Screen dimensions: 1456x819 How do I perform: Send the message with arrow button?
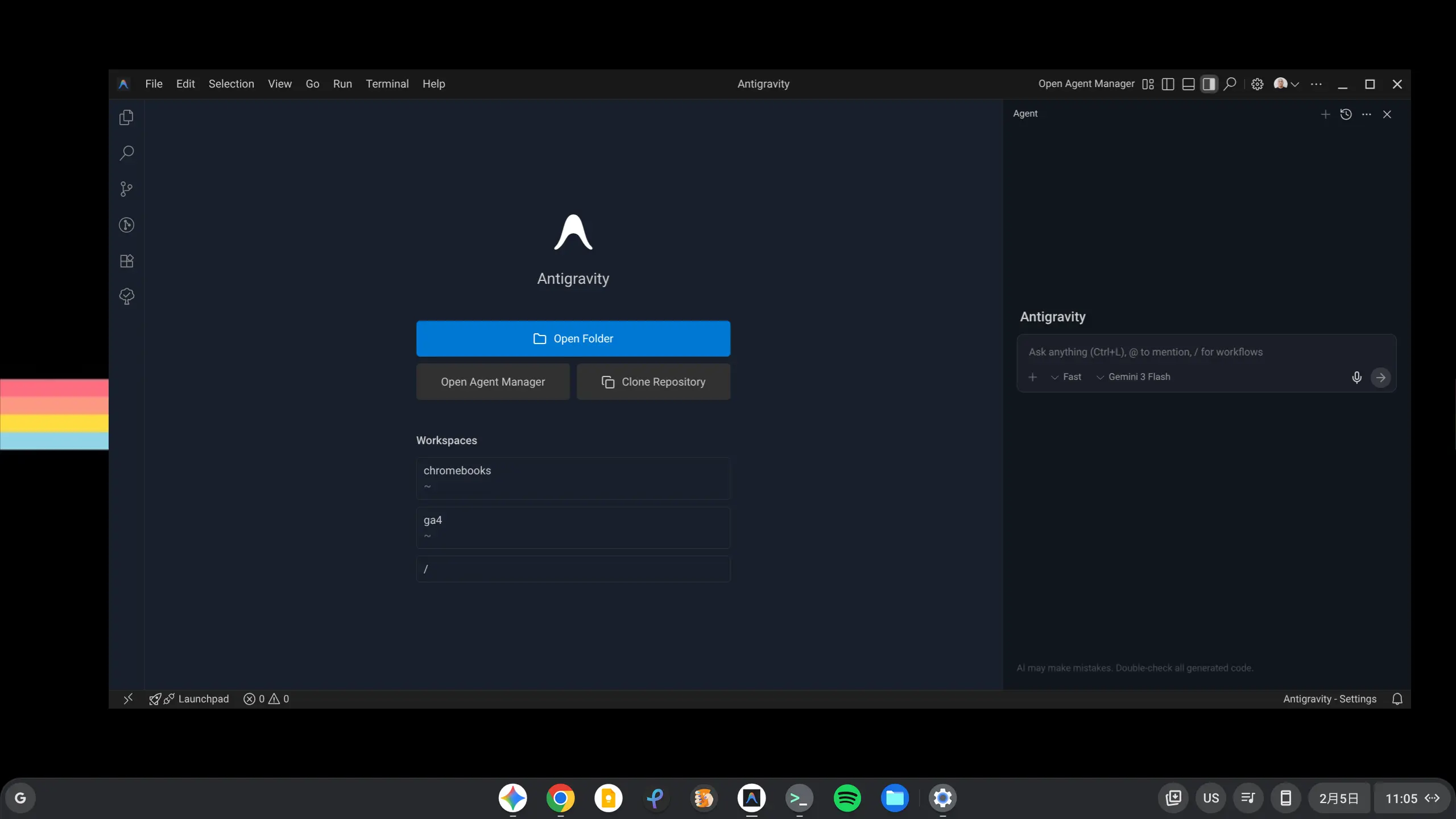(x=1380, y=377)
